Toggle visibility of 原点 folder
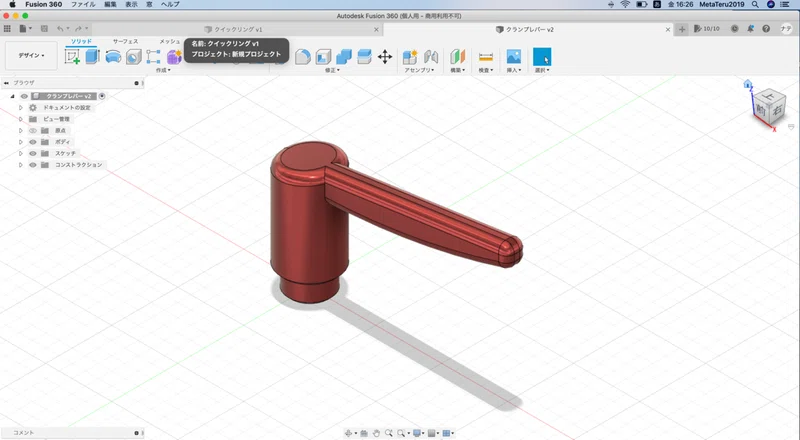The image size is (800, 440). click(x=33, y=131)
